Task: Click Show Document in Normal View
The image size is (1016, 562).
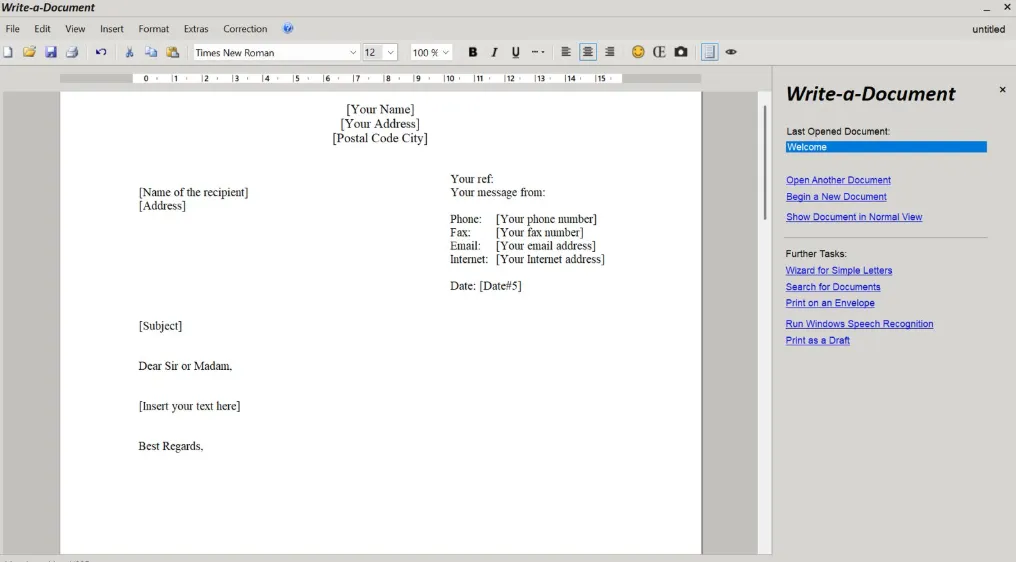Action: pos(853,217)
